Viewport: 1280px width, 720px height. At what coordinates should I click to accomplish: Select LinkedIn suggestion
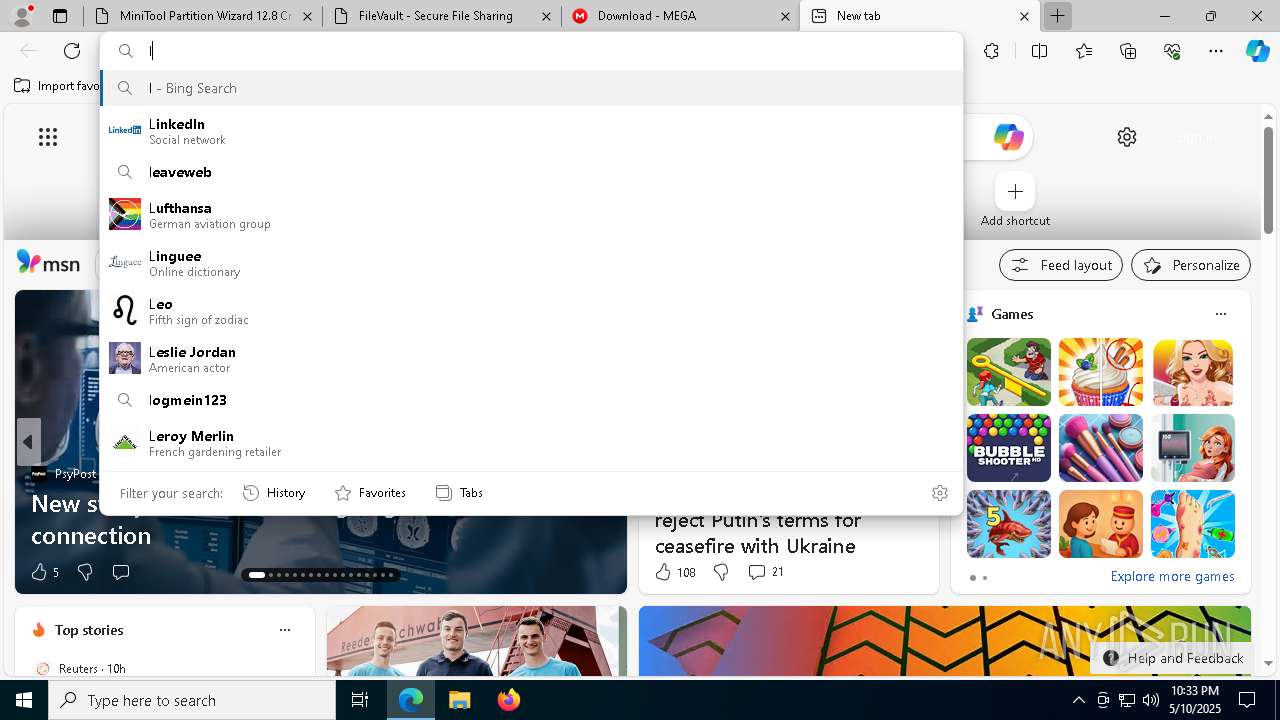[x=532, y=131]
